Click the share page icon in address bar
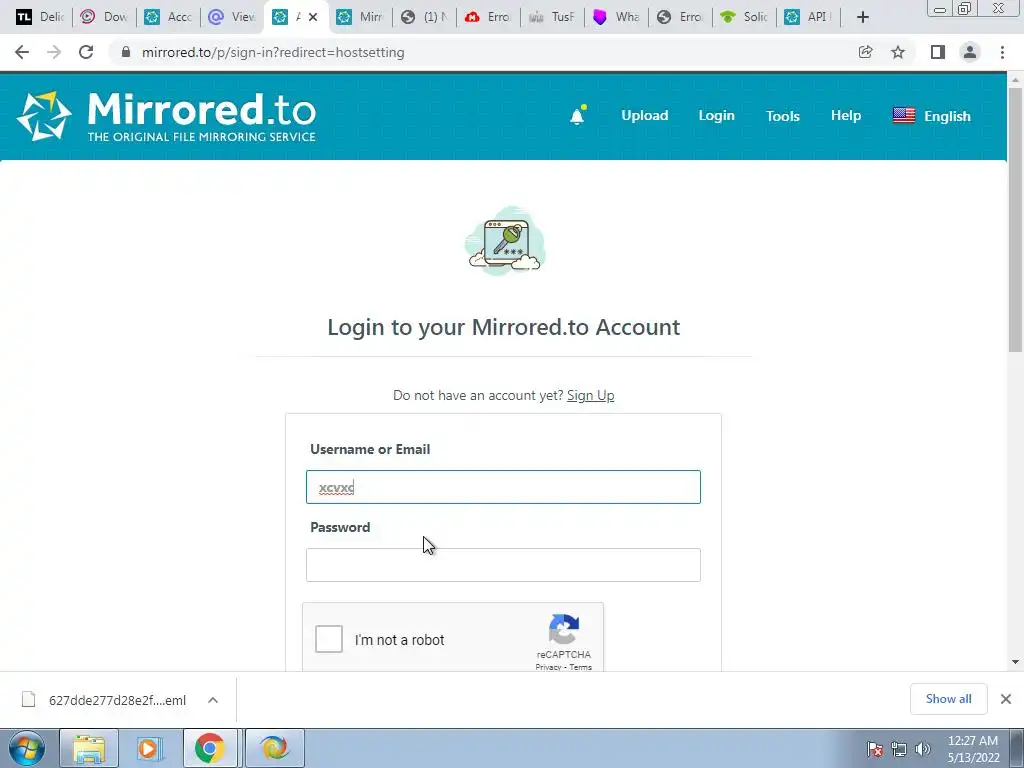The image size is (1024, 768). coord(865,52)
